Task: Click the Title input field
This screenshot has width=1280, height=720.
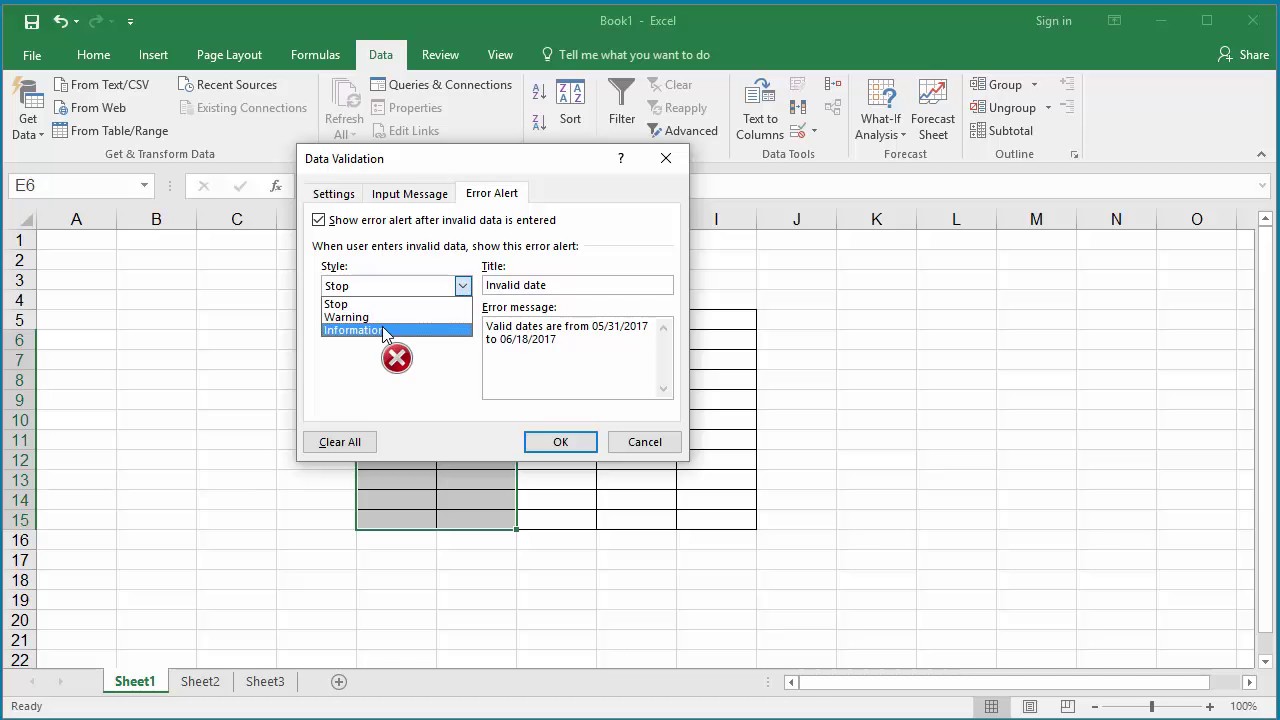Action: (577, 285)
